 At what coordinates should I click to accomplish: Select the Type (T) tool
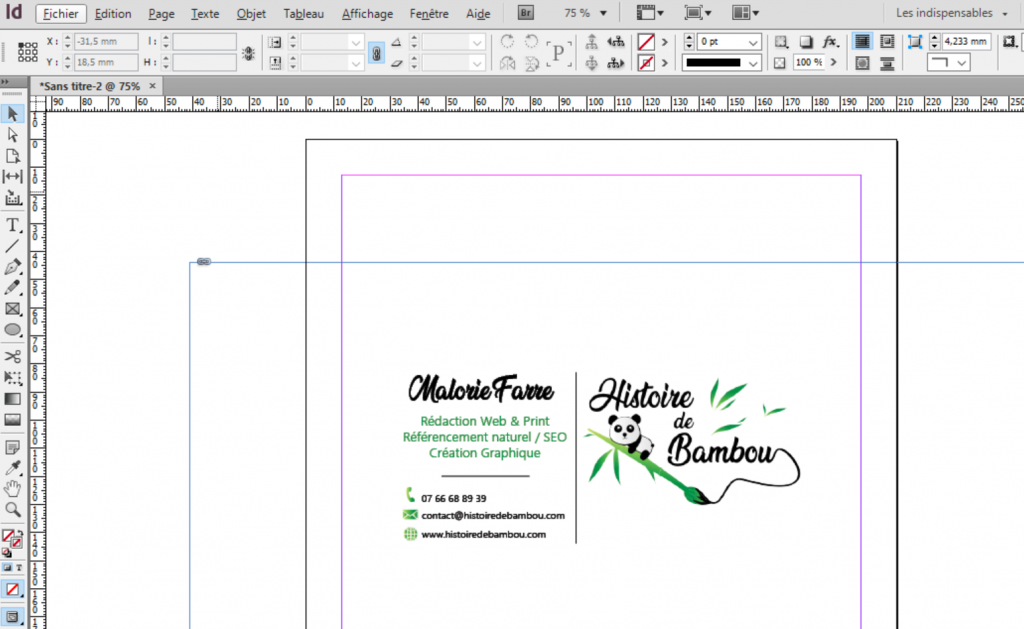12,225
